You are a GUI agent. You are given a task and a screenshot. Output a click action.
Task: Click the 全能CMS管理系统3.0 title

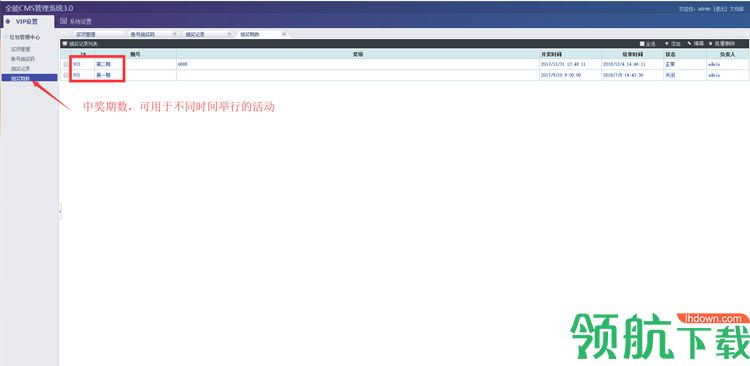click(x=39, y=9)
